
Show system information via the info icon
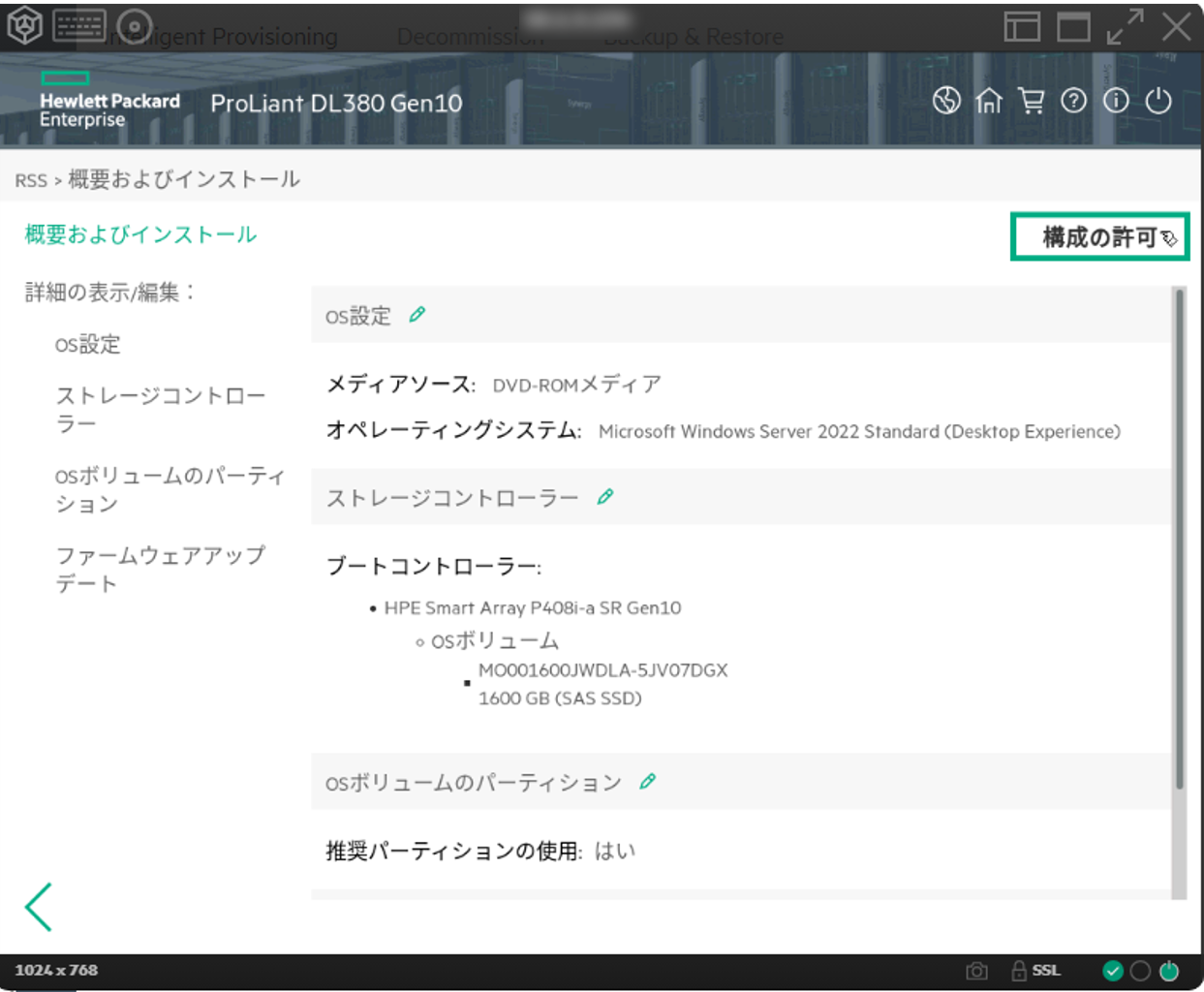pos(1116,101)
